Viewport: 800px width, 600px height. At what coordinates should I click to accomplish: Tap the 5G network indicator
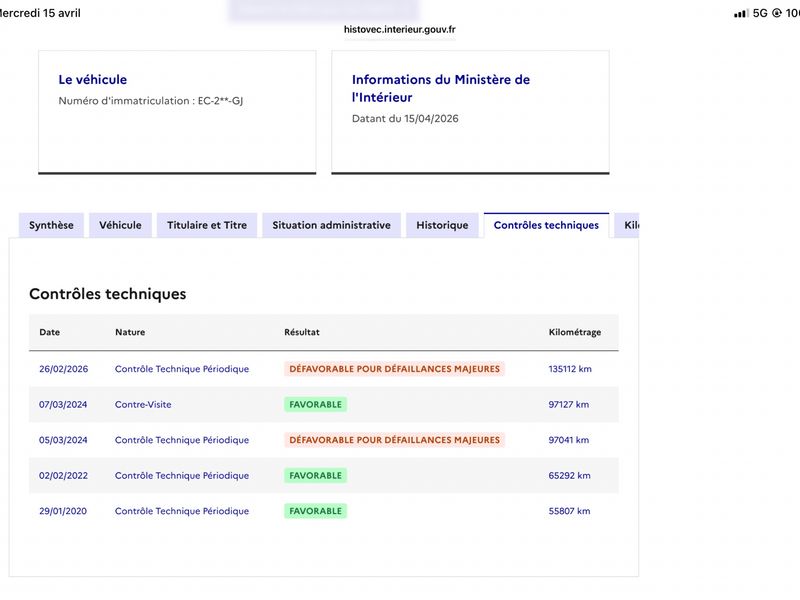click(x=760, y=13)
